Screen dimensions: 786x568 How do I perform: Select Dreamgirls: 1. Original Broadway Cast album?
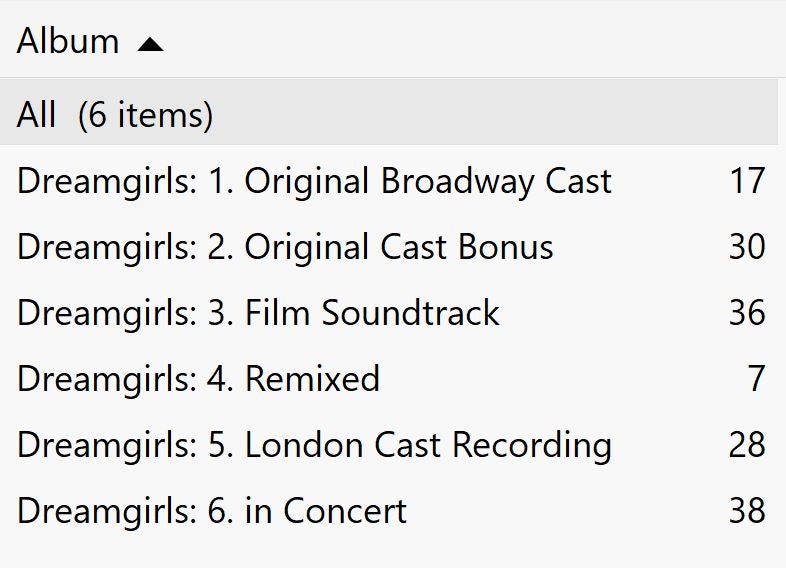click(314, 181)
